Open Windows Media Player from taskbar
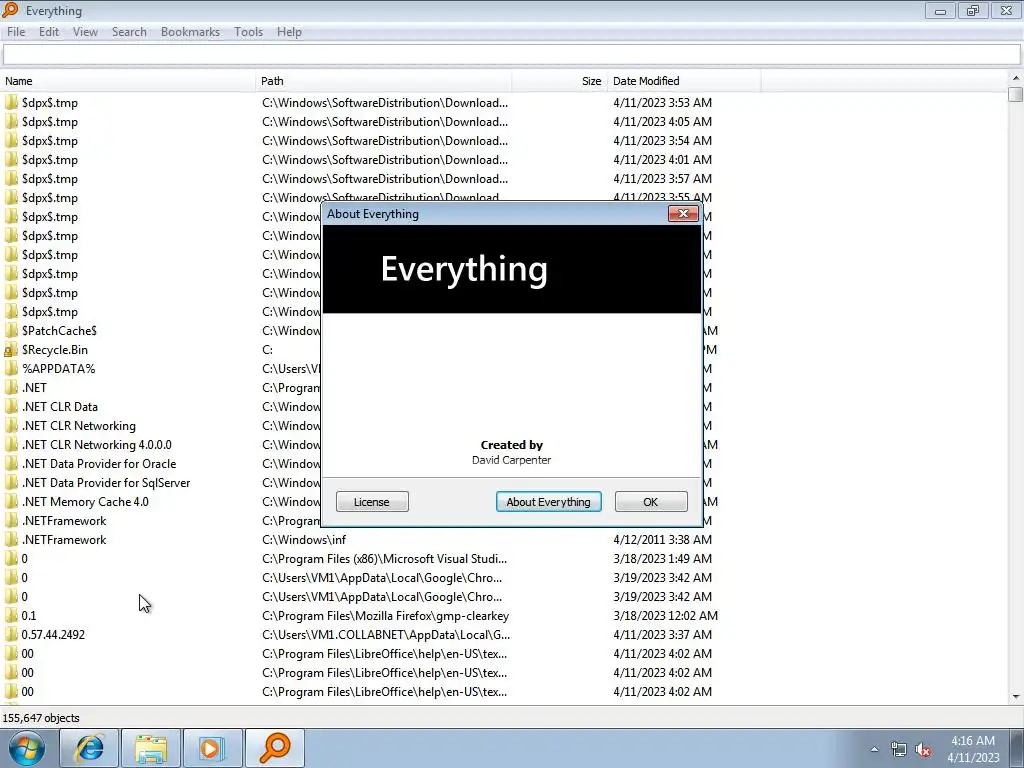This screenshot has width=1024, height=768. (x=212, y=748)
